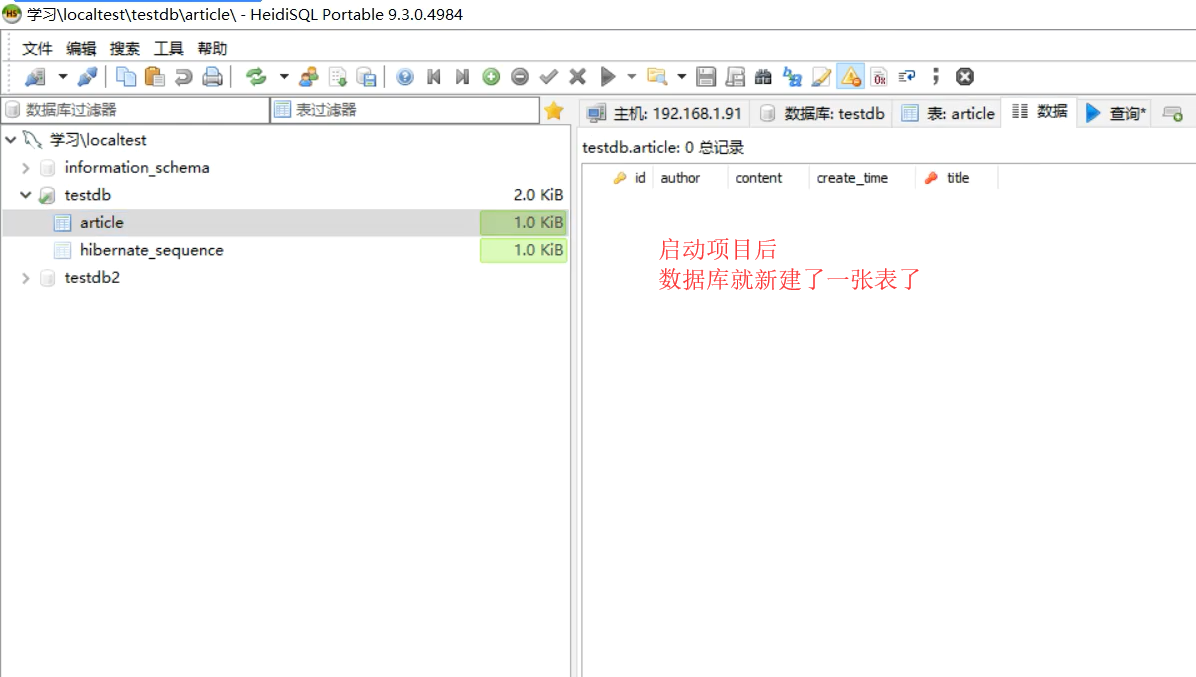
Task: Click the Copy toolbar icon
Action: [126, 77]
